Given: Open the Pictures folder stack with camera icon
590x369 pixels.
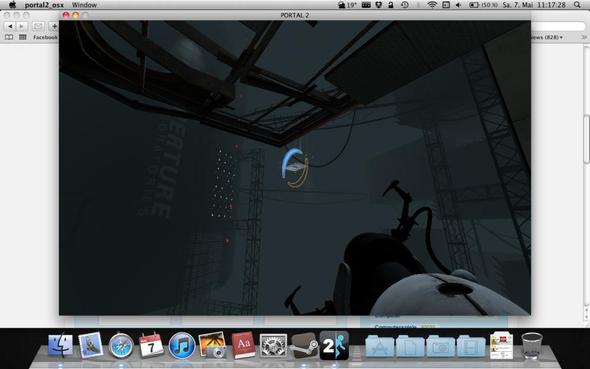Looking at the screenshot, I should tap(441, 346).
